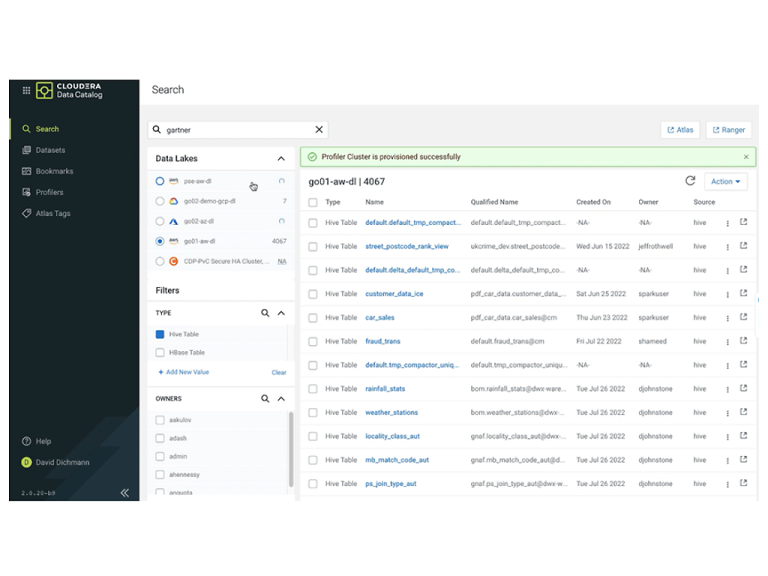Check the HBase Table type filter

click(x=160, y=353)
